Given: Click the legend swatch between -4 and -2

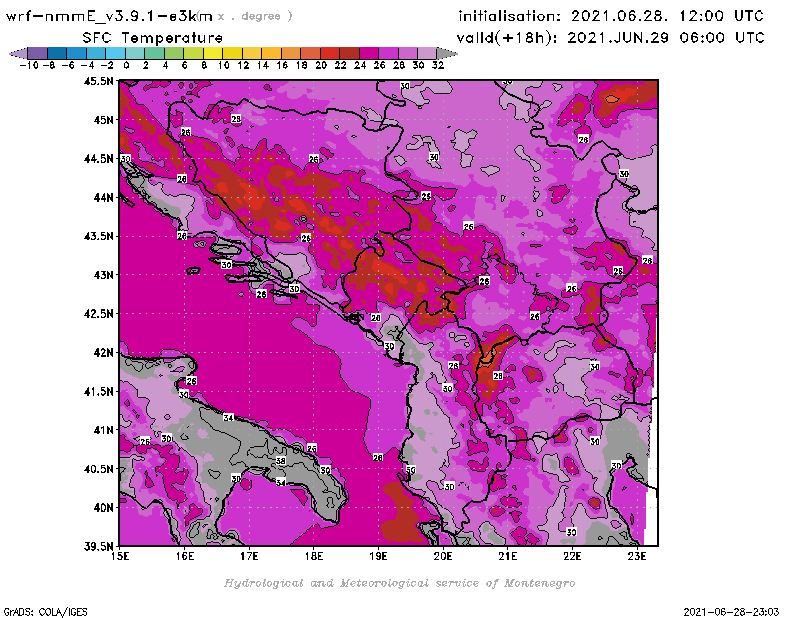Looking at the screenshot, I should coord(96,54).
